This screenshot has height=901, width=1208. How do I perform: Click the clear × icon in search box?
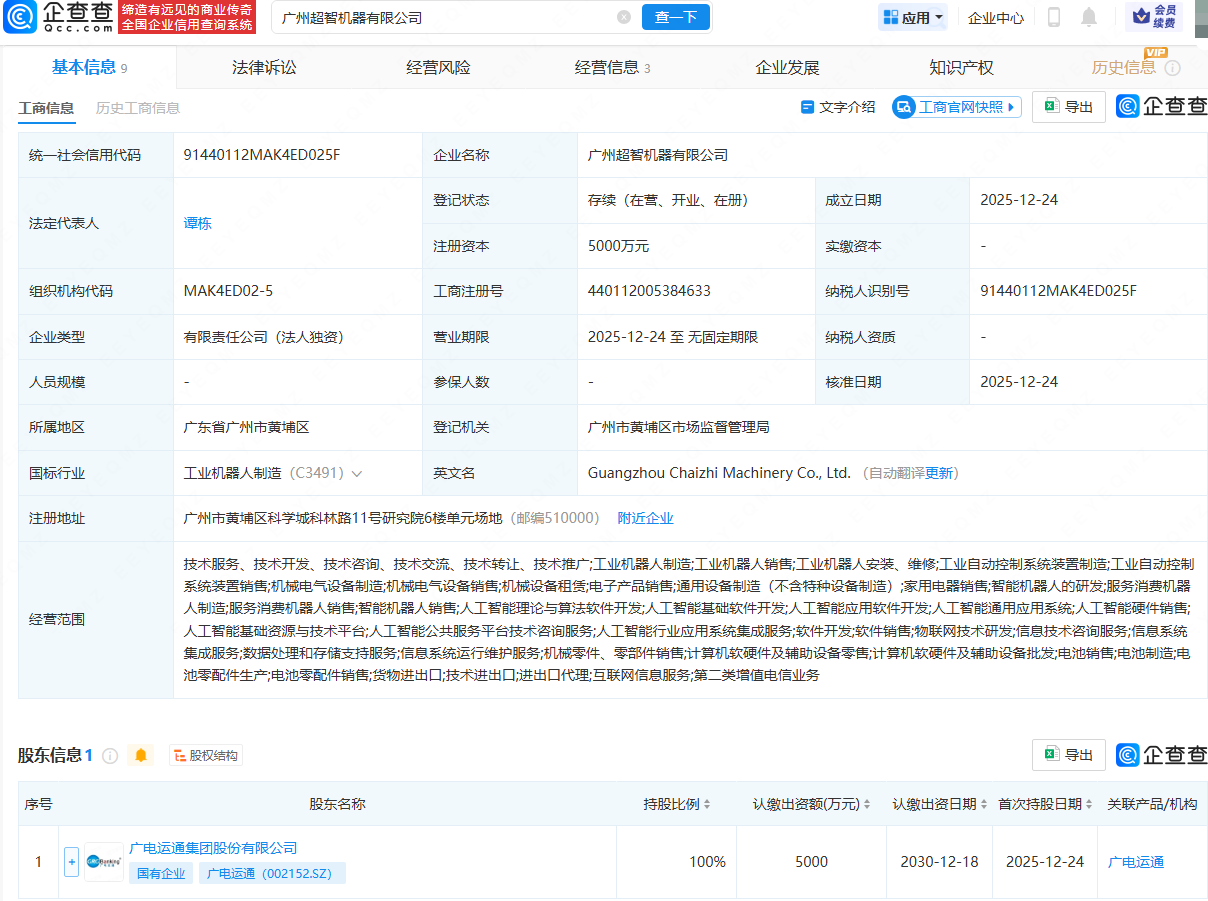pyautogui.click(x=625, y=17)
